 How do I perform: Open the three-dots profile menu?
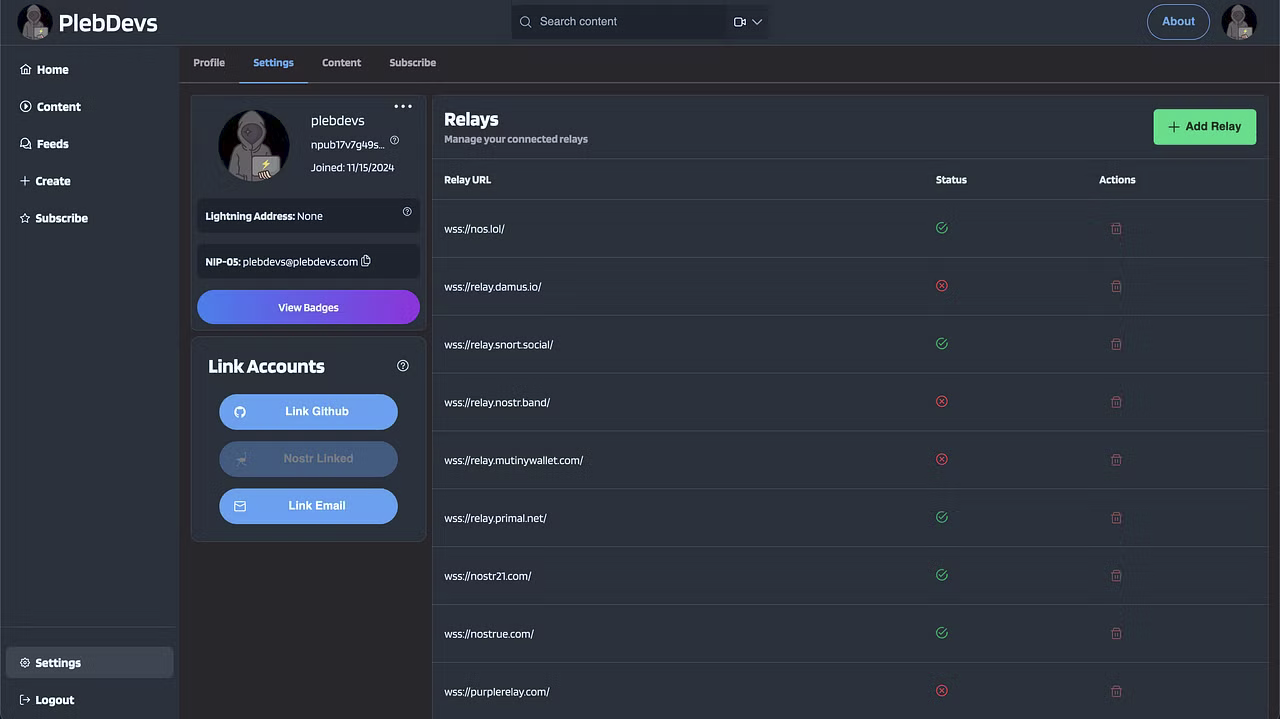[403, 106]
